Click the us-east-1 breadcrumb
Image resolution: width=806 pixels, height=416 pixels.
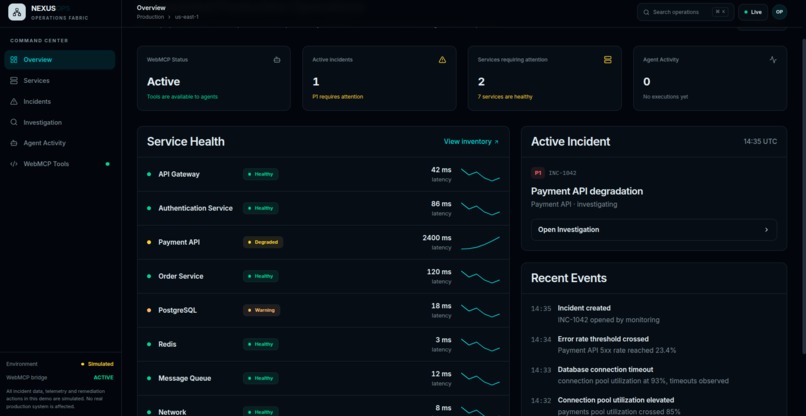(187, 17)
